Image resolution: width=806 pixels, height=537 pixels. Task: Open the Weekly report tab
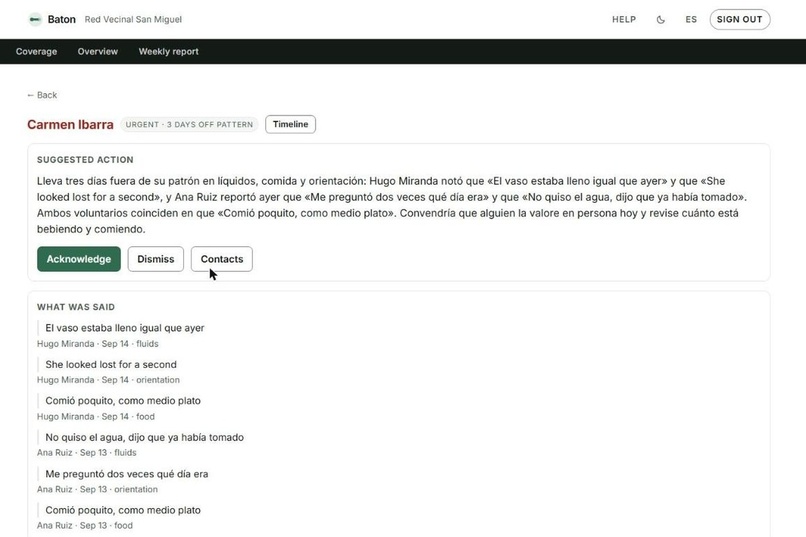click(x=169, y=51)
